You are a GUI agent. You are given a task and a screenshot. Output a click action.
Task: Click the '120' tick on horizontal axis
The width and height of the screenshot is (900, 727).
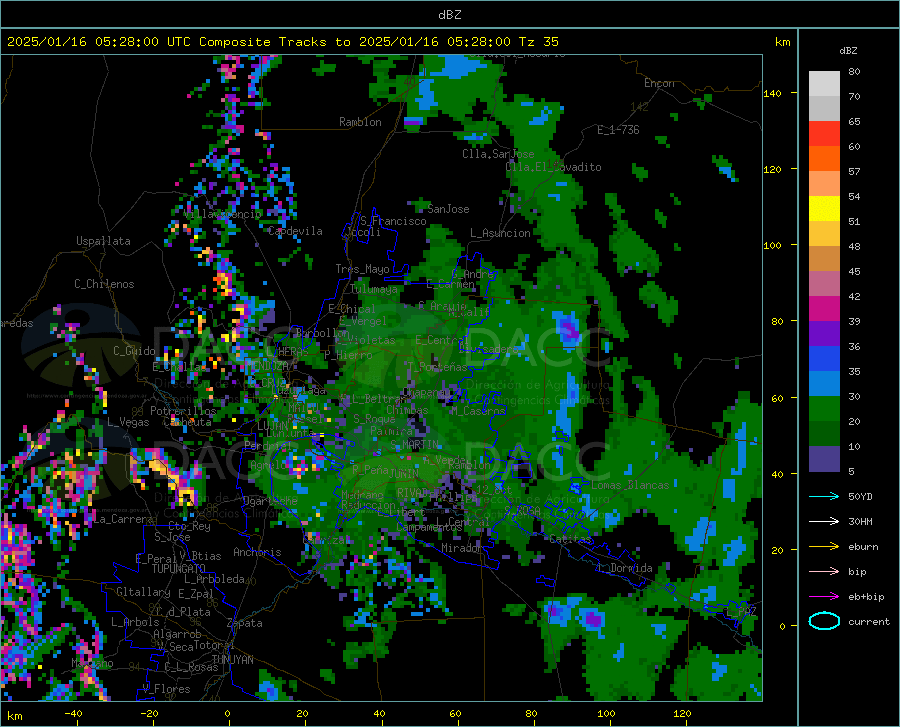tap(682, 714)
